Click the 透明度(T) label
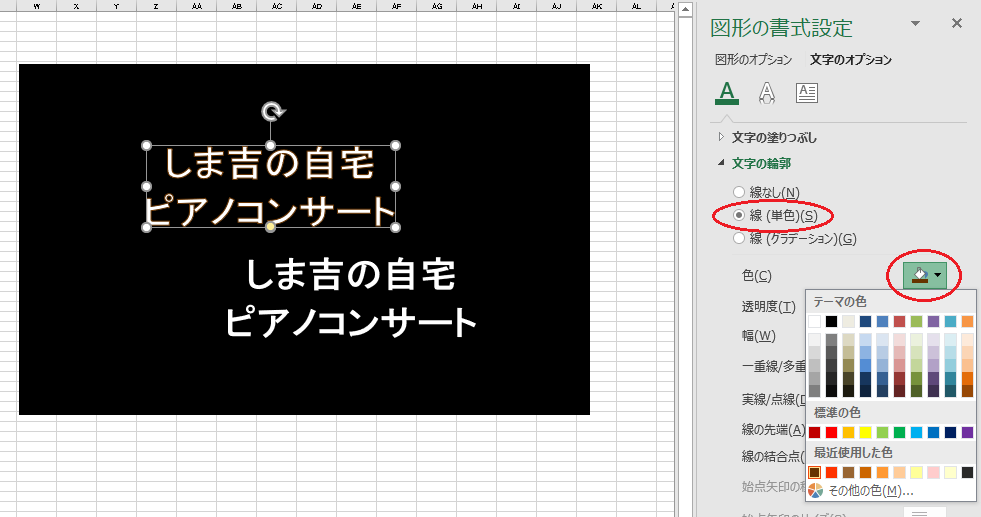 coord(768,306)
